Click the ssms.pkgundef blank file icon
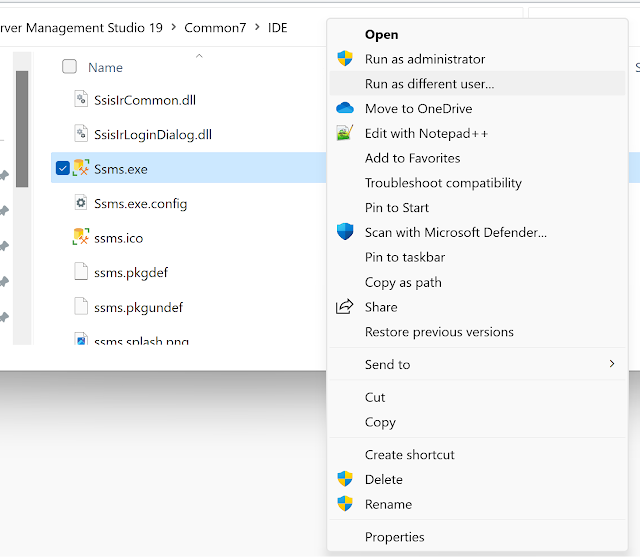Viewport: 640px width, 557px height. [x=81, y=306]
